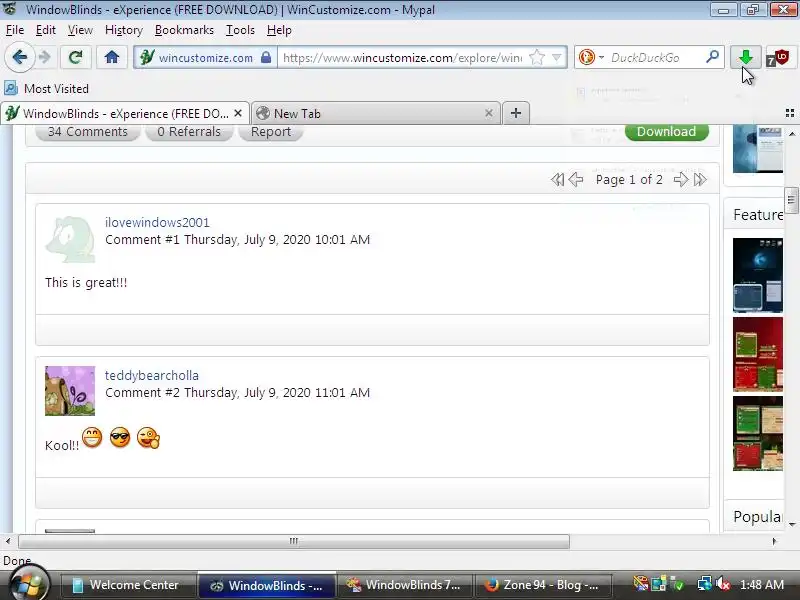Open the first Featured skin thumbnail
Screen dimensions: 800x600
tap(758, 275)
